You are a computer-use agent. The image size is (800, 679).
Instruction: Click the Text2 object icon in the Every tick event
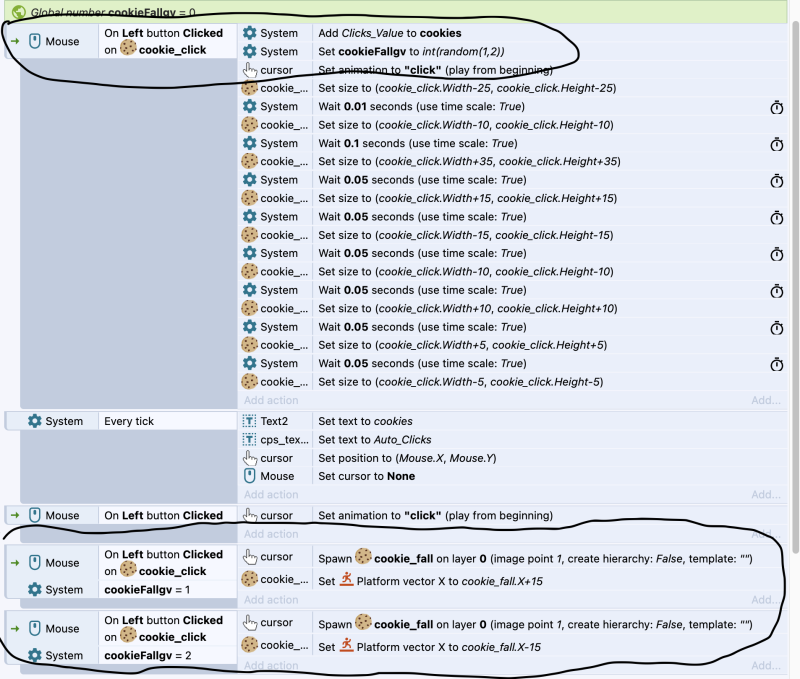coord(250,422)
